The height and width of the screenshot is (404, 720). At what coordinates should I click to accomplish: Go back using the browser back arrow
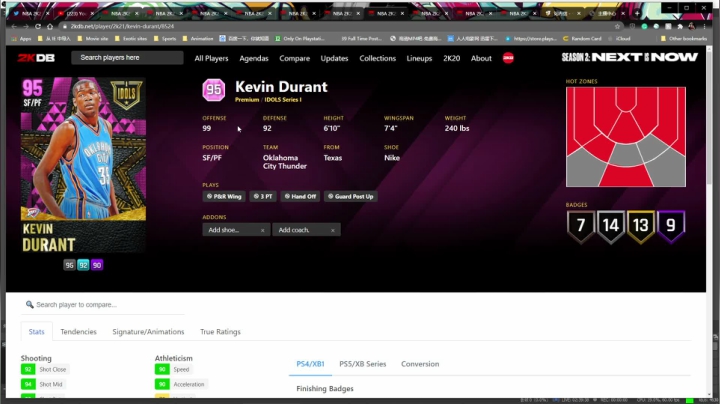pyautogui.click(x=15, y=27)
